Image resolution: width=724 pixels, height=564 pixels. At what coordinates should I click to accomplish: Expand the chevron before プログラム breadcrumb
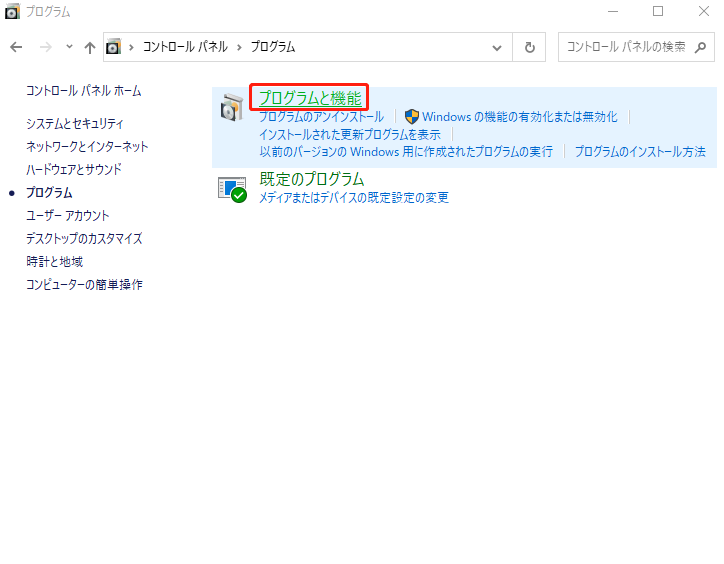(x=239, y=47)
